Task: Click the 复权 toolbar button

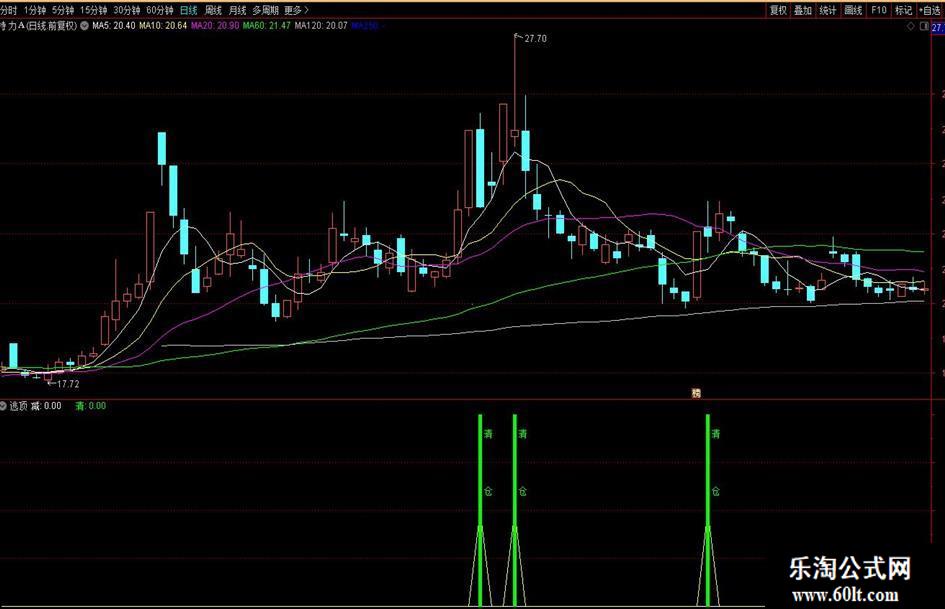Action: pyautogui.click(x=778, y=10)
